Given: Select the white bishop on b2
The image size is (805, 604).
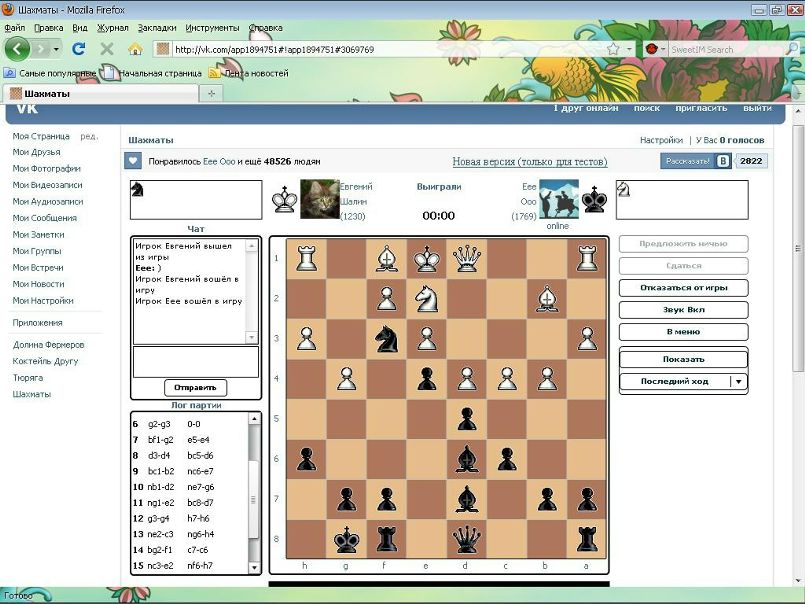Looking at the screenshot, I should click(547, 299).
